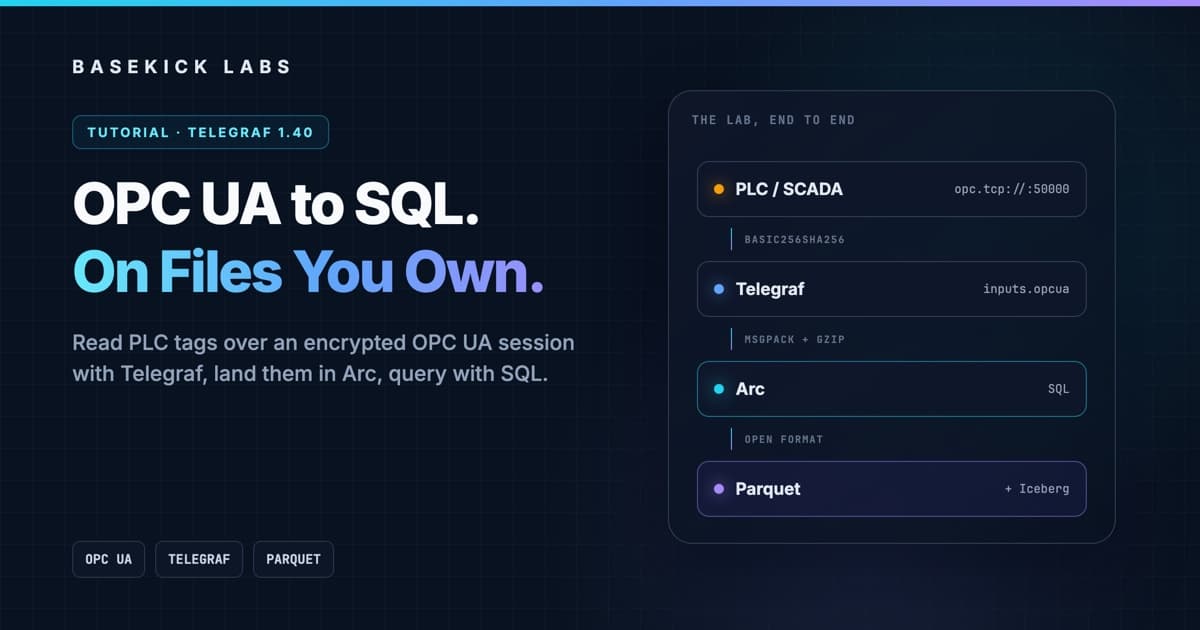Open the PLC / SCADA card
1200x630 pixels.
tap(891, 189)
